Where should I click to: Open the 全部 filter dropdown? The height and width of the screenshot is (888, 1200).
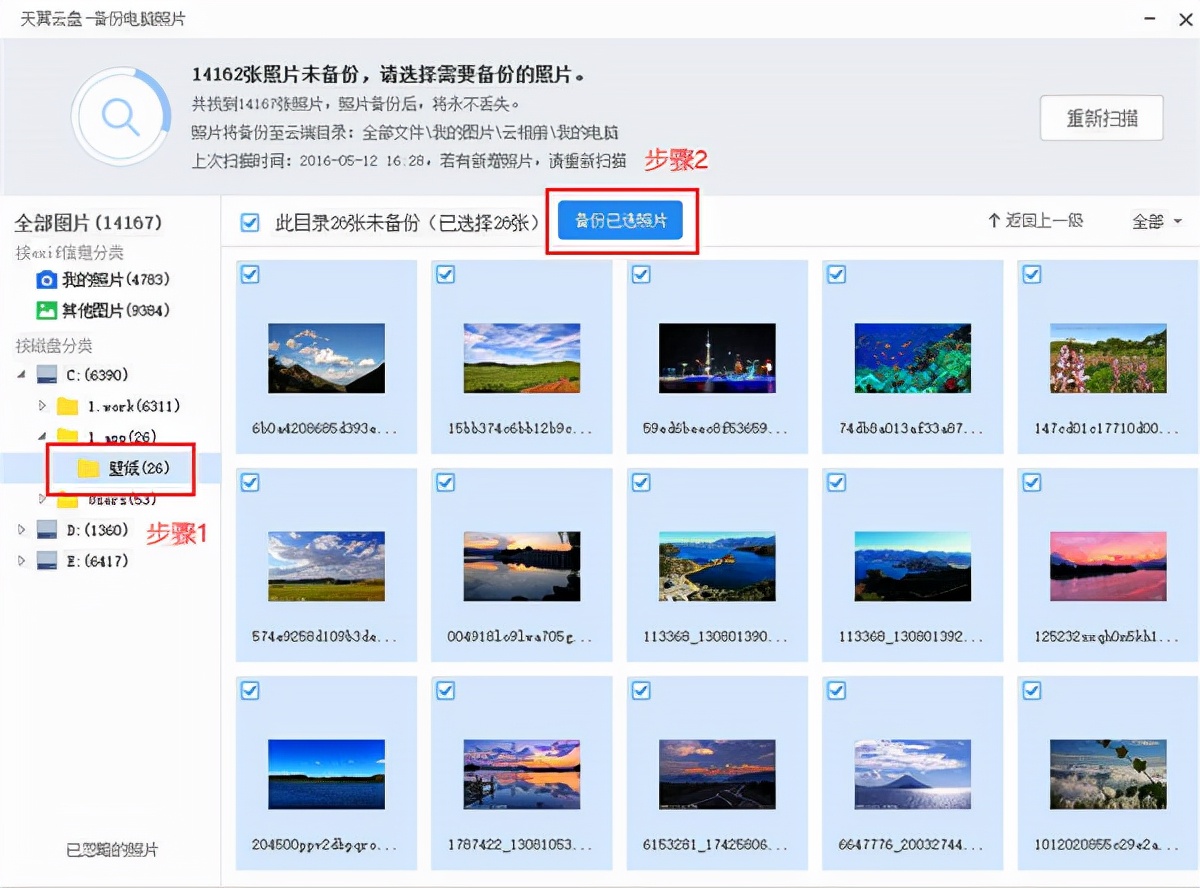tap(1157, 221)
